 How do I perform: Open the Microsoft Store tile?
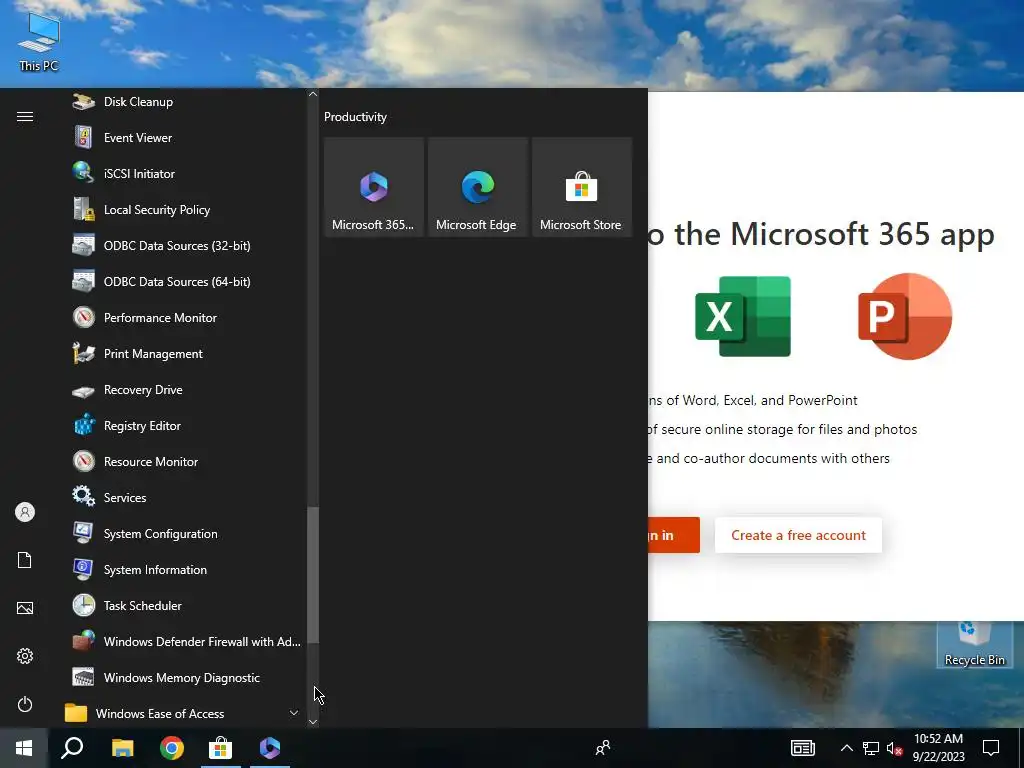pos(582,187)
